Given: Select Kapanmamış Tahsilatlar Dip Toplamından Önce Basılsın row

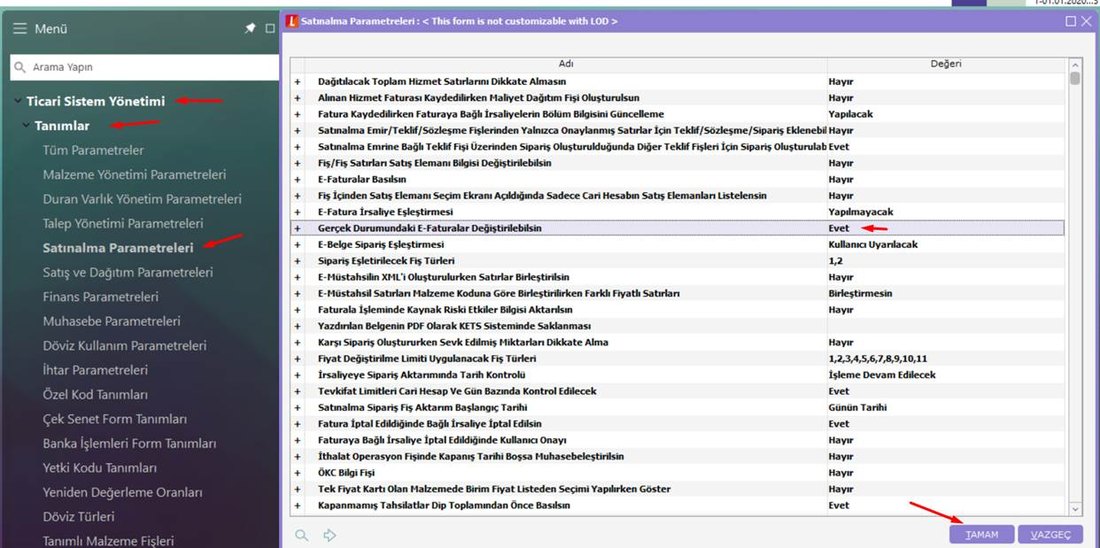Looking at the screenshot, I should click(x=678, y=505).
